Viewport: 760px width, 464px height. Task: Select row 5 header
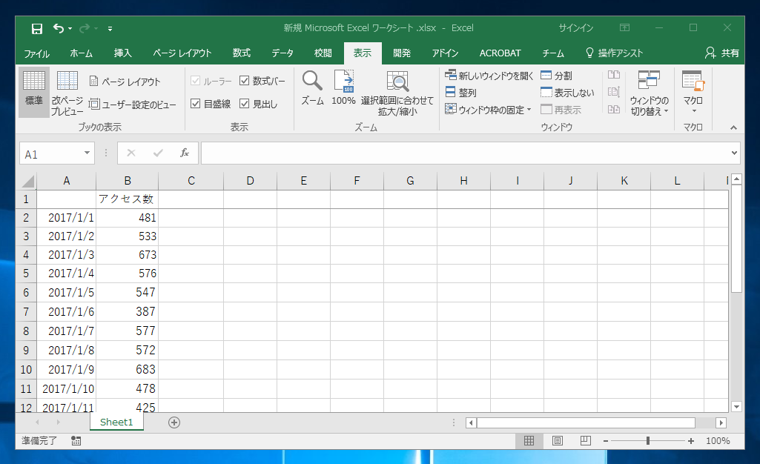tap(26, 274)
